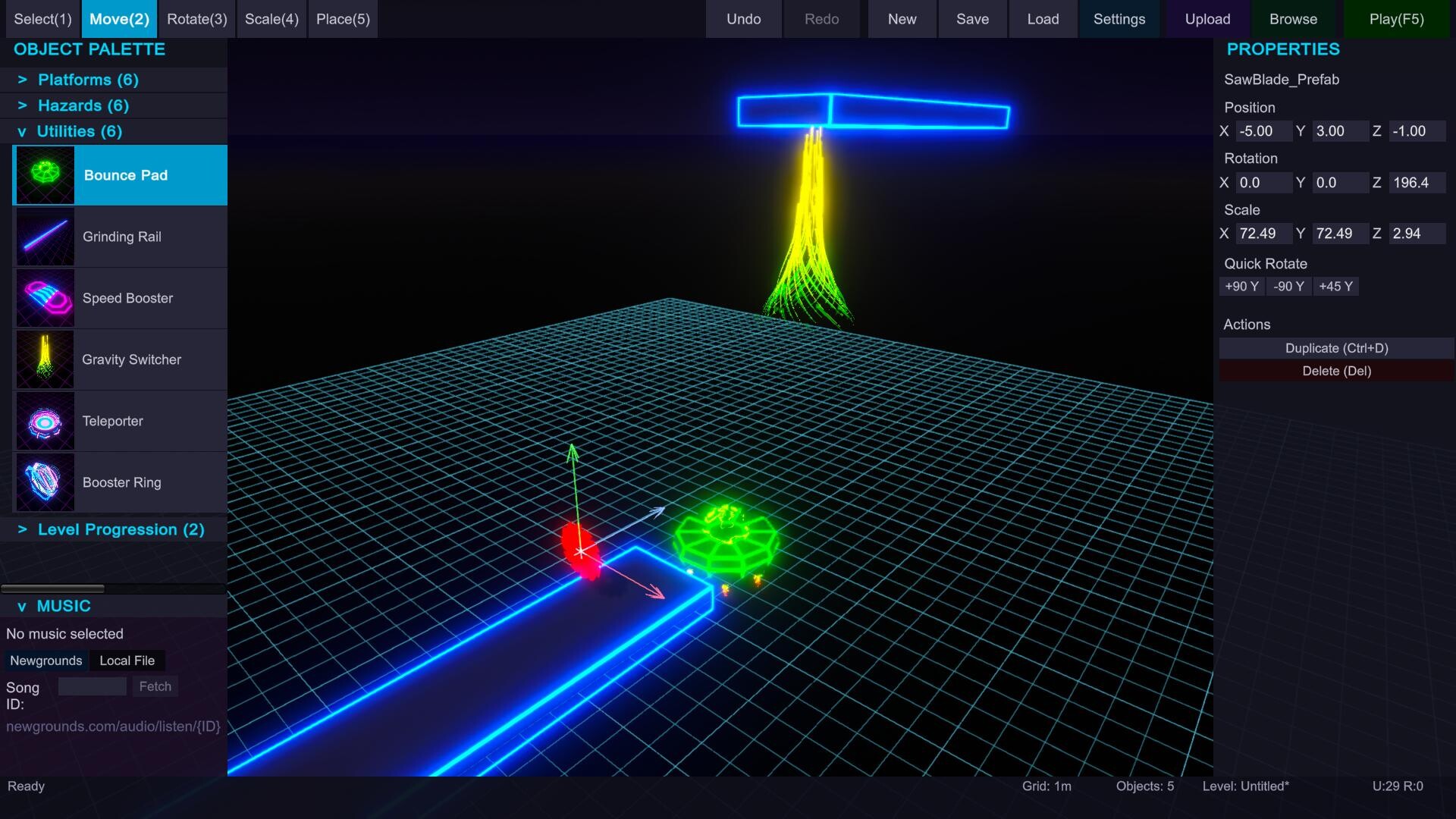Click Duplicate (Ctrl+D) button

1336,348
